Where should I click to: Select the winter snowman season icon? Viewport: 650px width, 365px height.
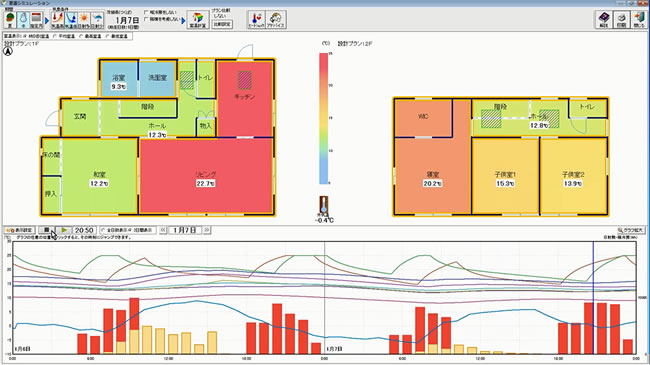23,19
